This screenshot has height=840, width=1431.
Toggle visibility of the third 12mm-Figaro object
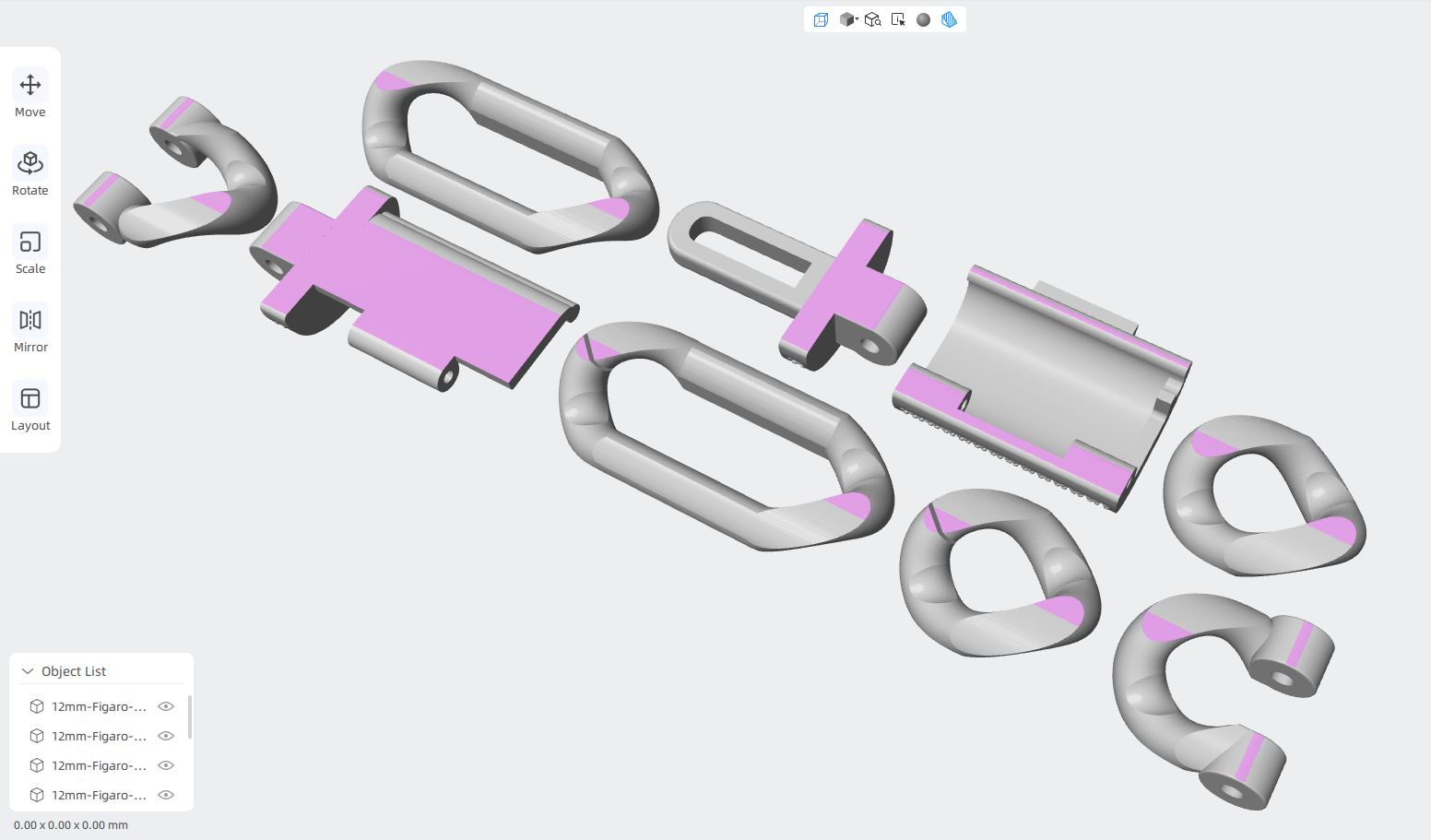tap(166, 765)
